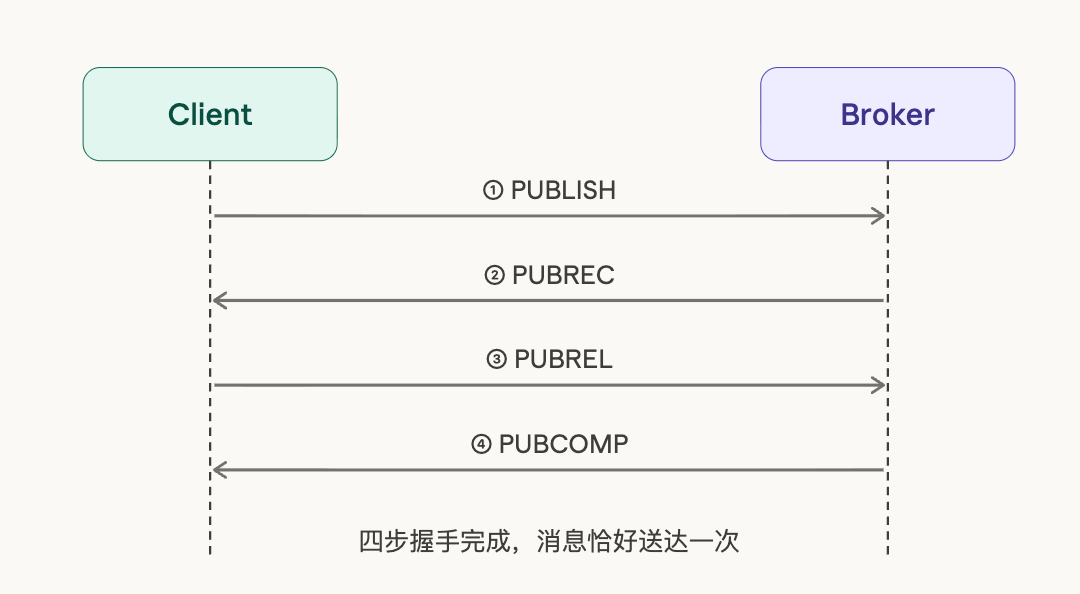Click the circled number ④ before PUBCOMP
The image size is (1080, 594).
(481, 444)
